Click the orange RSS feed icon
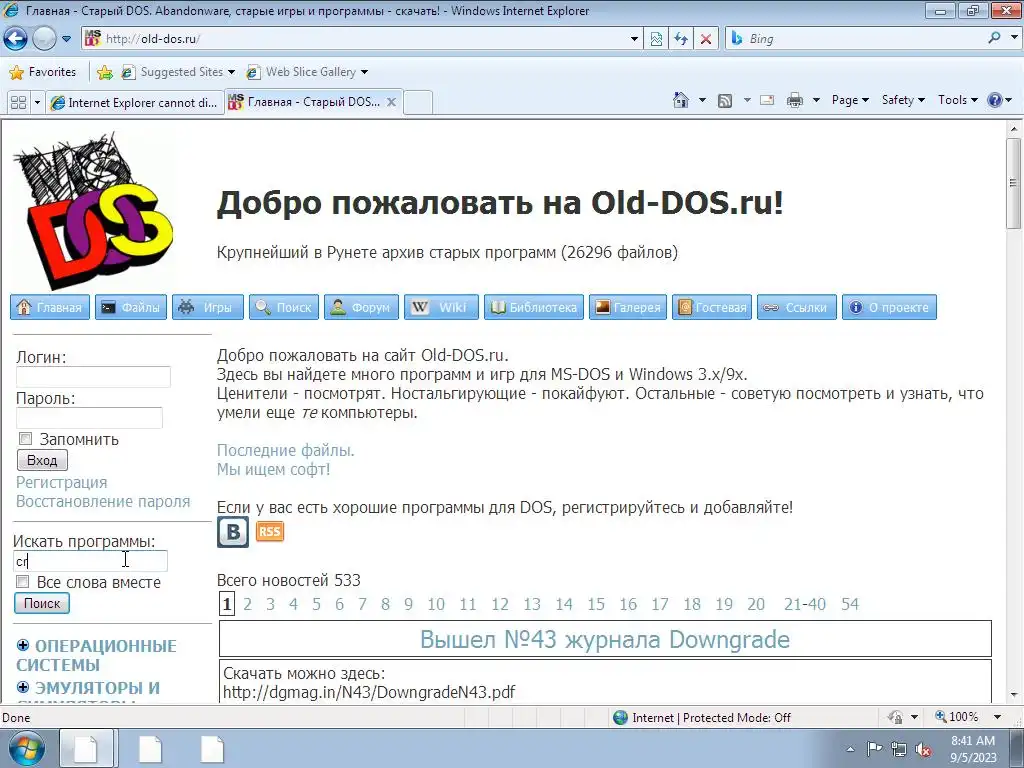This screenshot has width=1024, height=768. tap(269, 532)
